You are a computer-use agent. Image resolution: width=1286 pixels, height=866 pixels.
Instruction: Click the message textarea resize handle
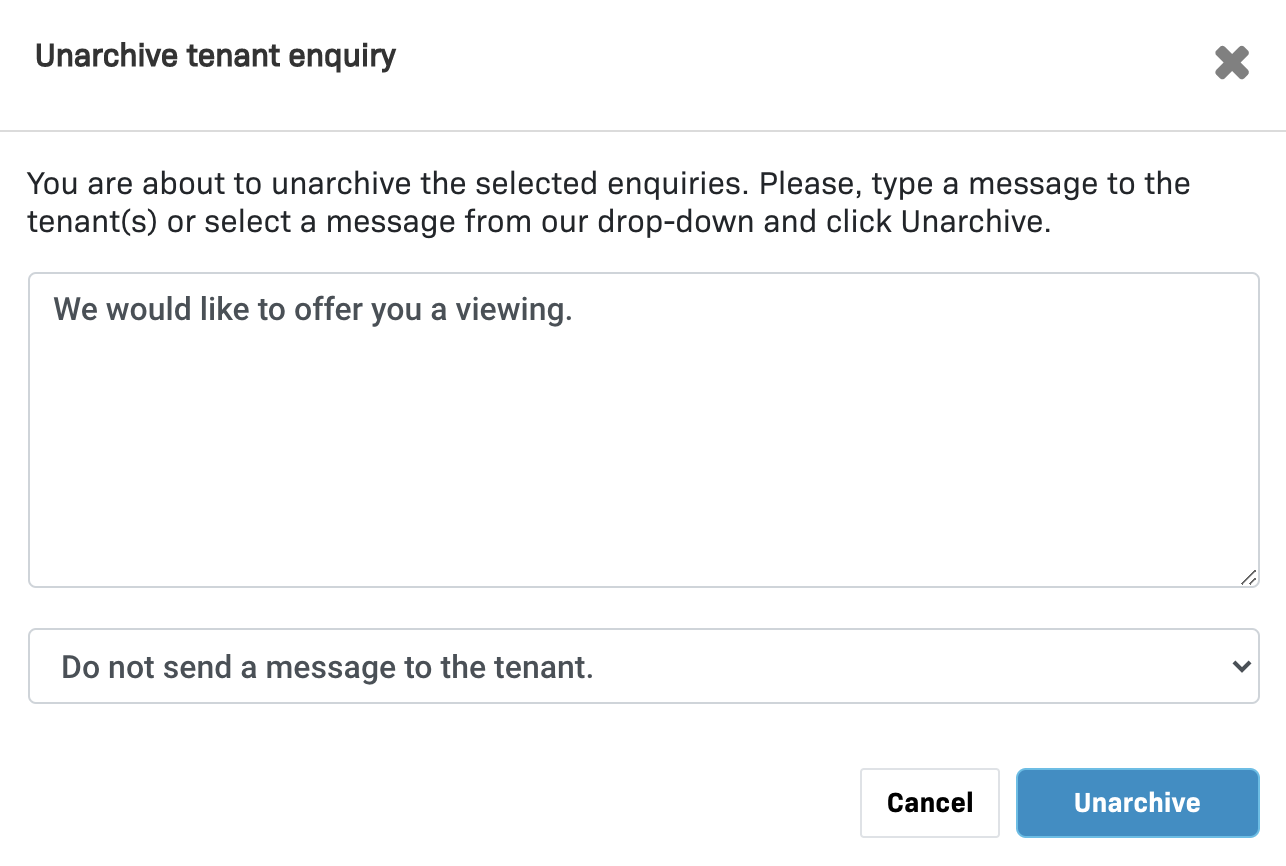[1248, 577]
